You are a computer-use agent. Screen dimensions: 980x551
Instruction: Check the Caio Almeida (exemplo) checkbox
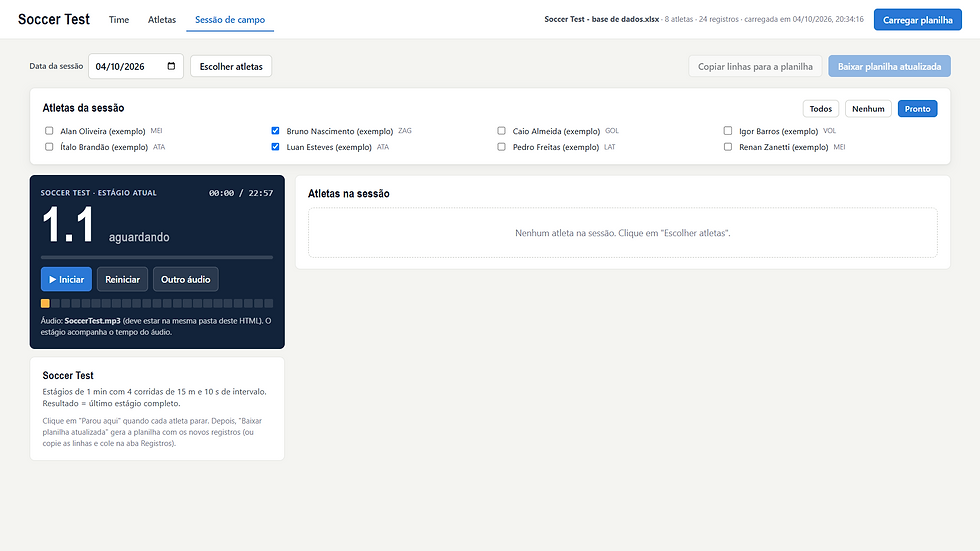point(501,131)
